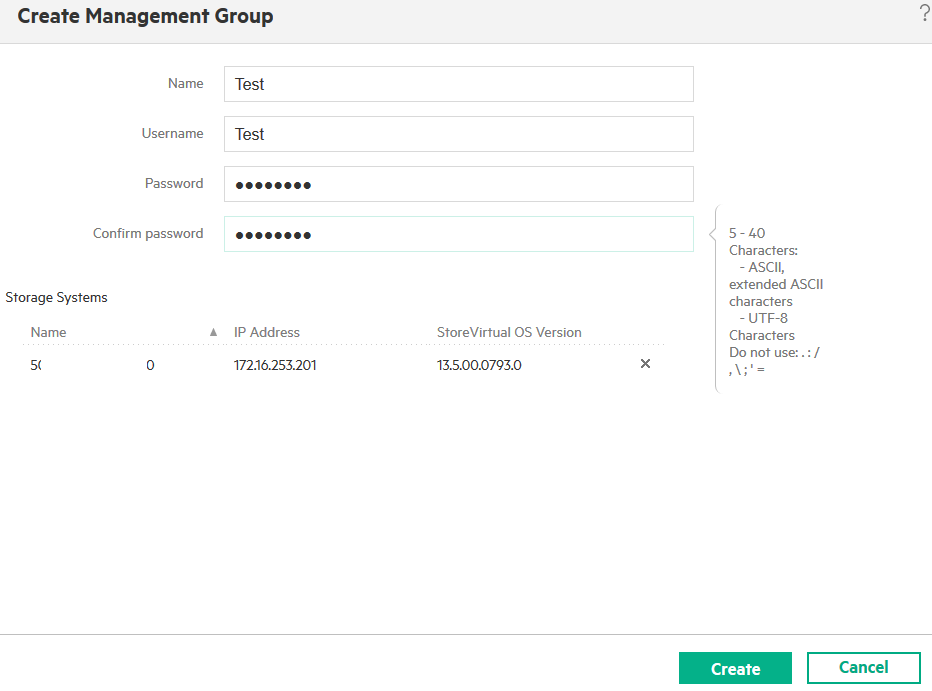
Task: Click the Username input field
Action: pyautogui.click(x=458, y=134)
